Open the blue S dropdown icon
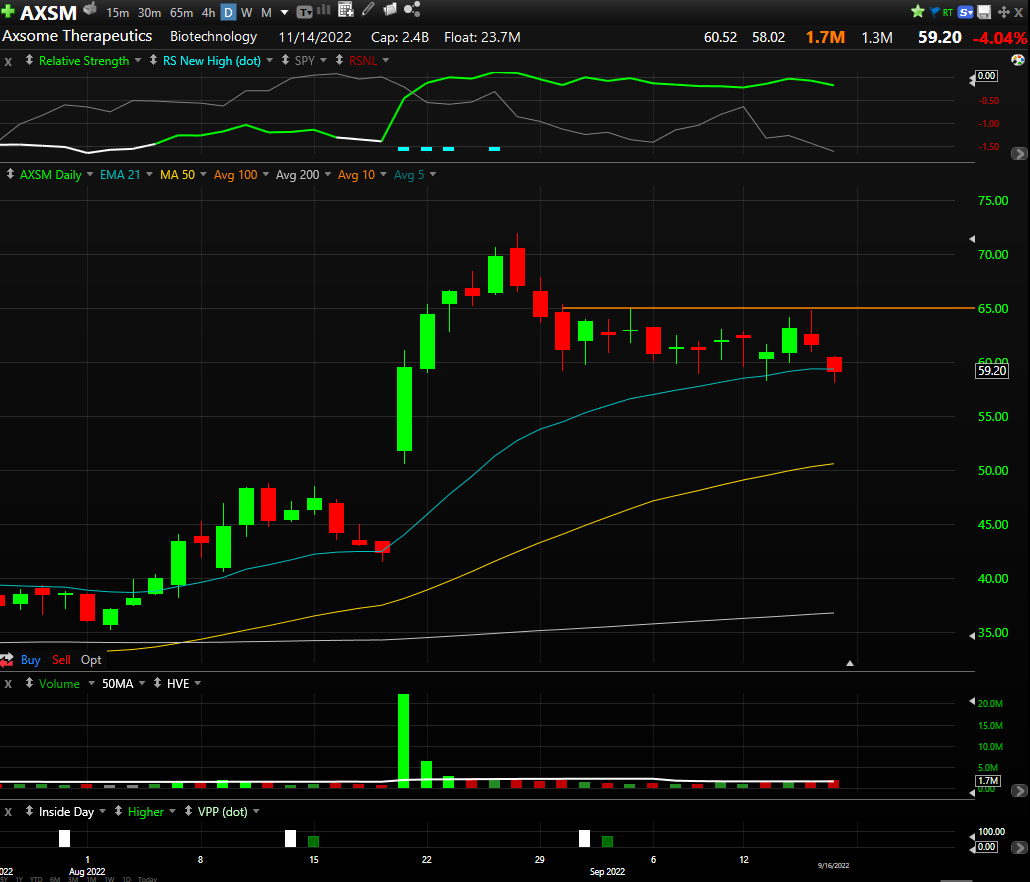 pos(966,12)
